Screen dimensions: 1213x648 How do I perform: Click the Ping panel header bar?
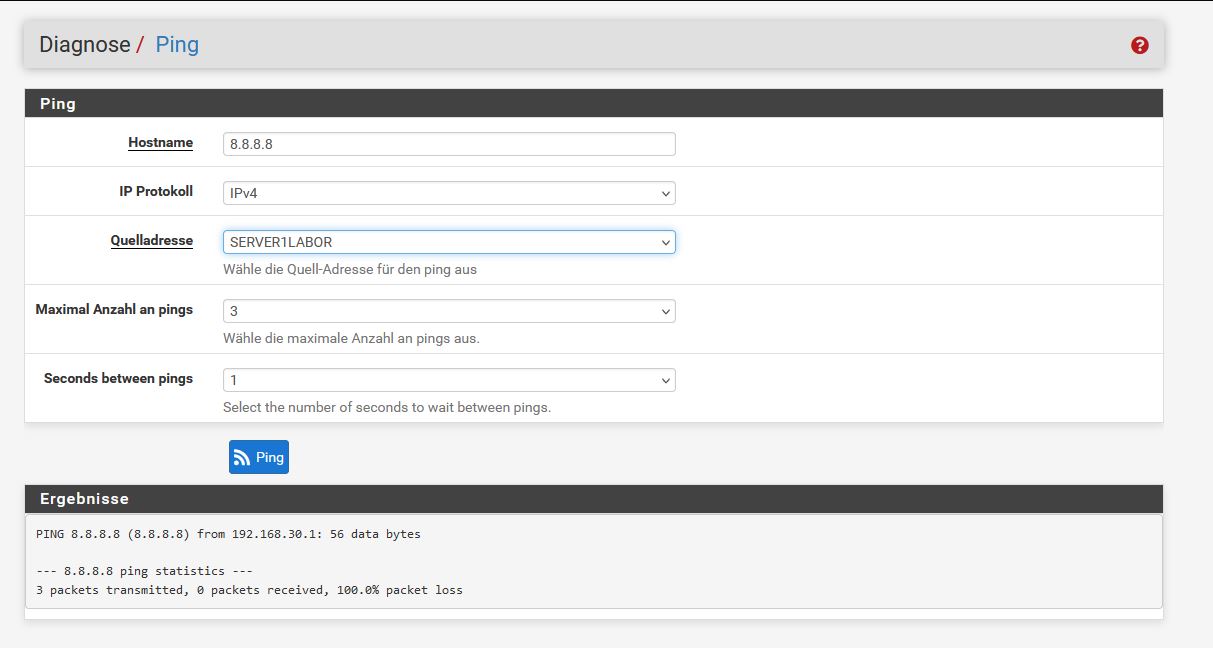pos(593,103)
